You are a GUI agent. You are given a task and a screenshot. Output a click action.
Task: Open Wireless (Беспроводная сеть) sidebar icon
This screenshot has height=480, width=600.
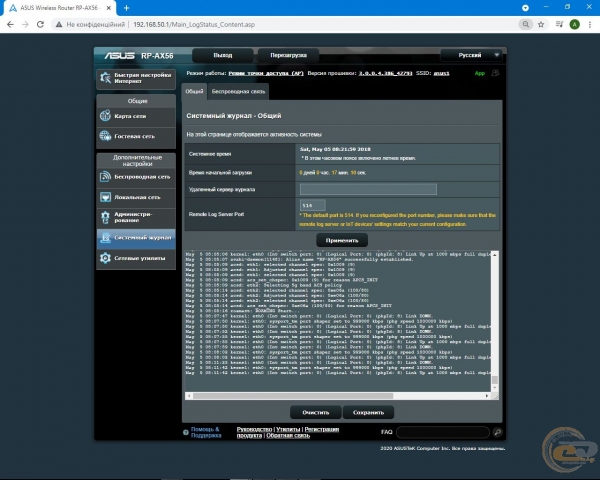(x=105, y=176)
